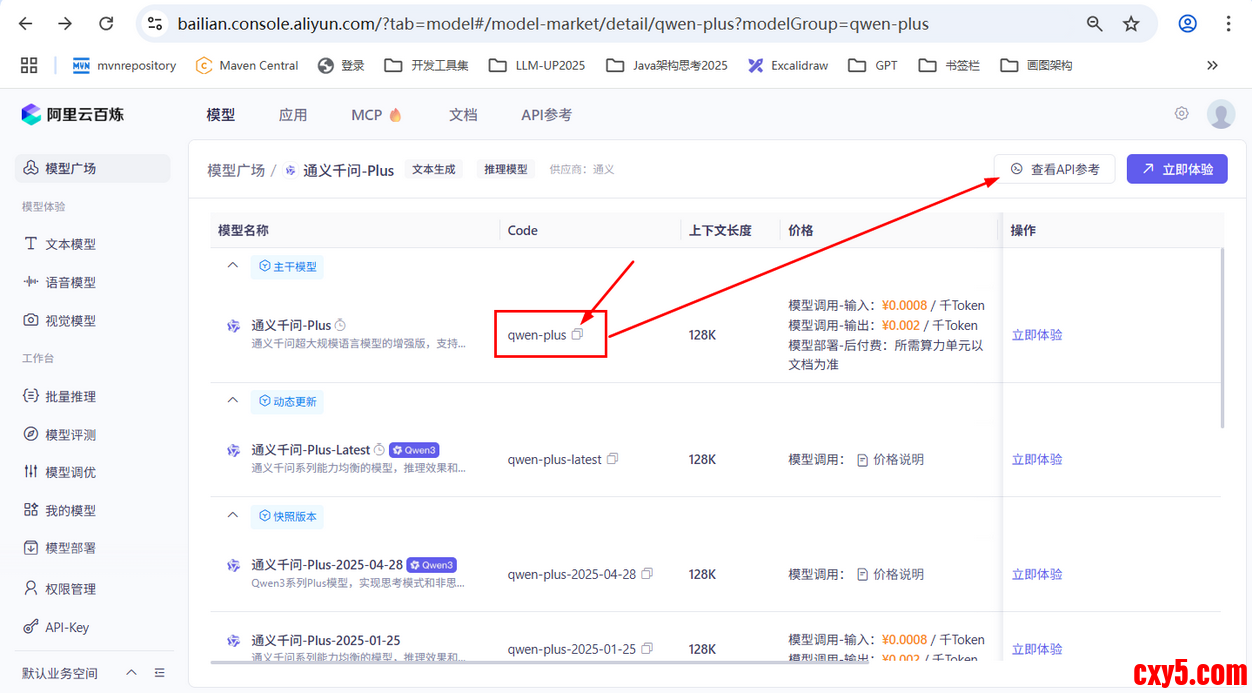Collapse the 主干模型 group
Viewport: 1252px width, 693px height.
(233, 266)
